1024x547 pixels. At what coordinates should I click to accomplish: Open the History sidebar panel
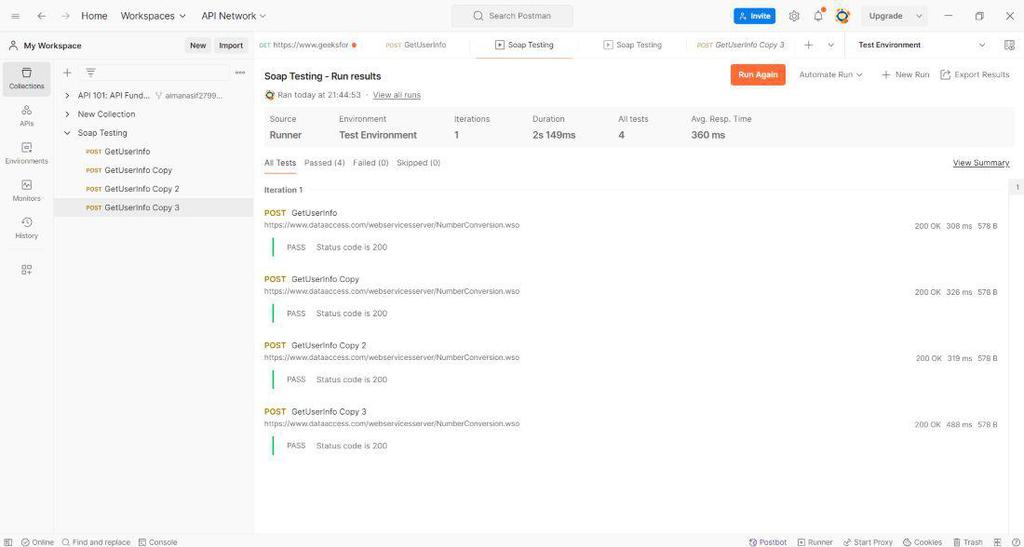click(x=27, y=228)
